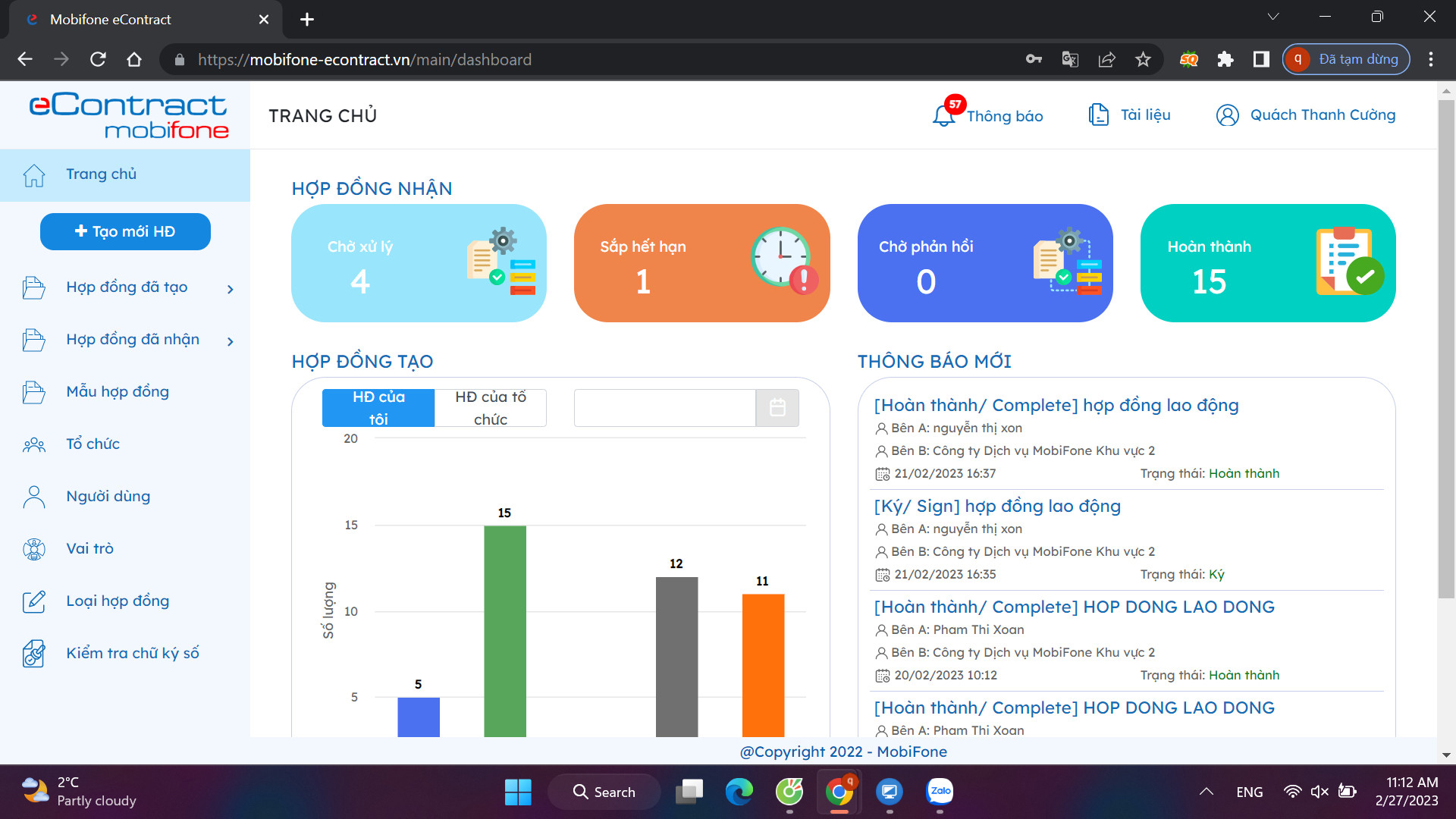Click the date range input field
Image resolution: width=1456 pixels, height=819 pixels.
tap(664, 408)
